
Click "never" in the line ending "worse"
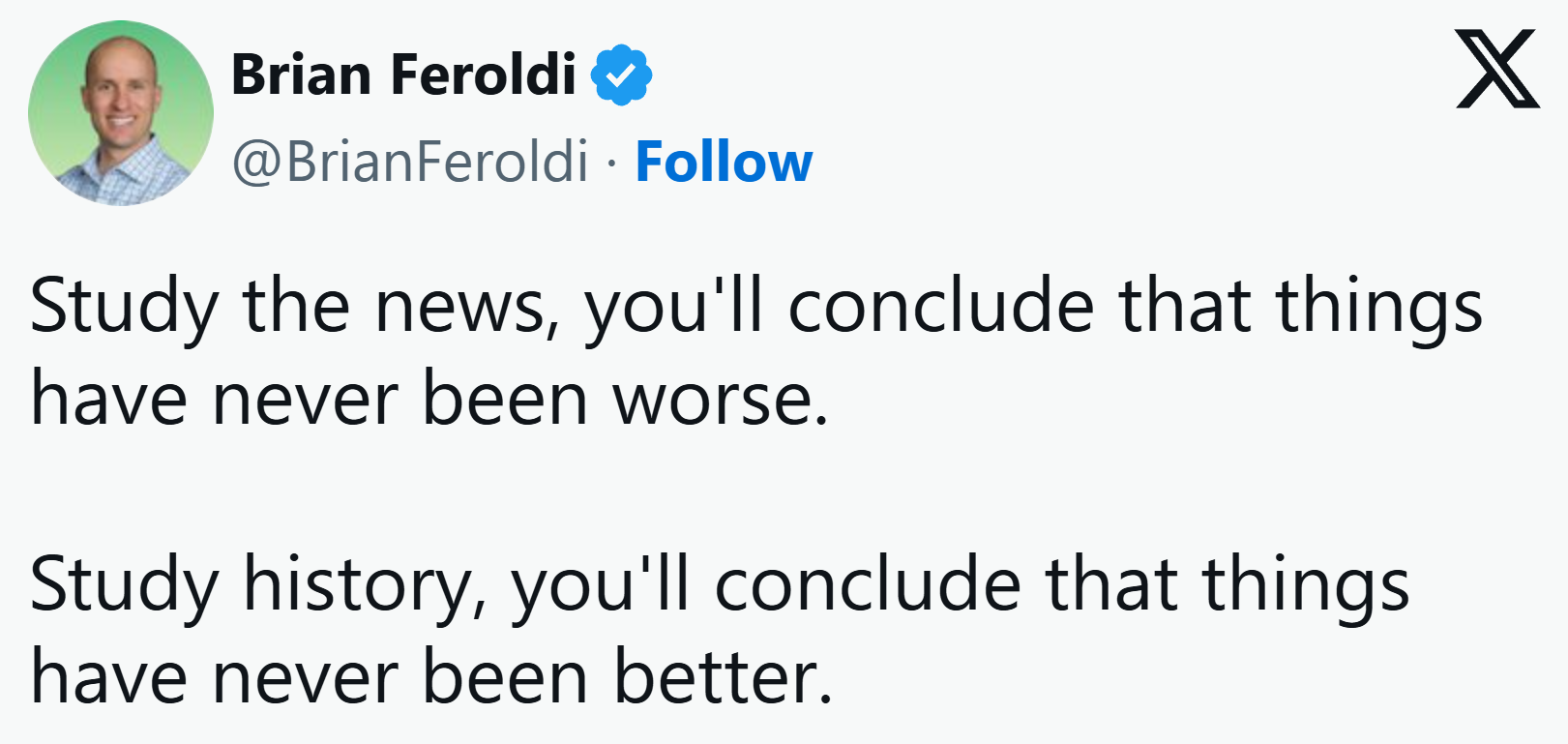[306, 399]
